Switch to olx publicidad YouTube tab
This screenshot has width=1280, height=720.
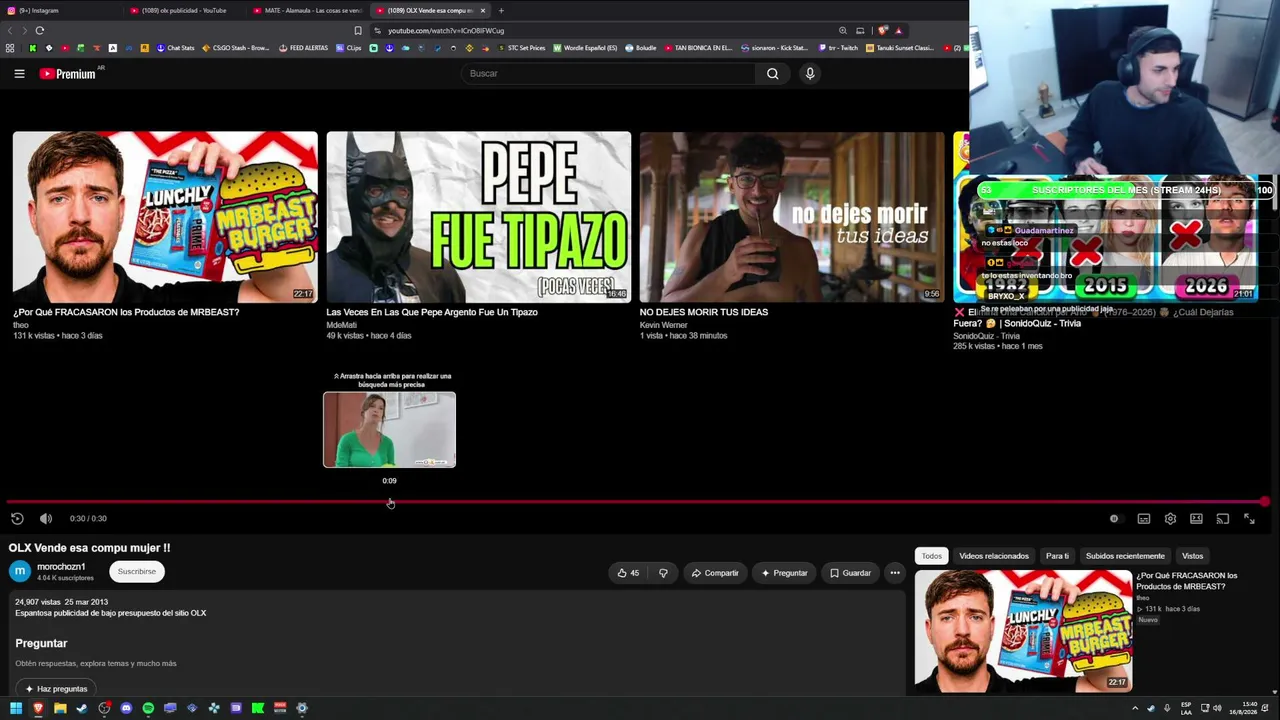click(185, 10)
